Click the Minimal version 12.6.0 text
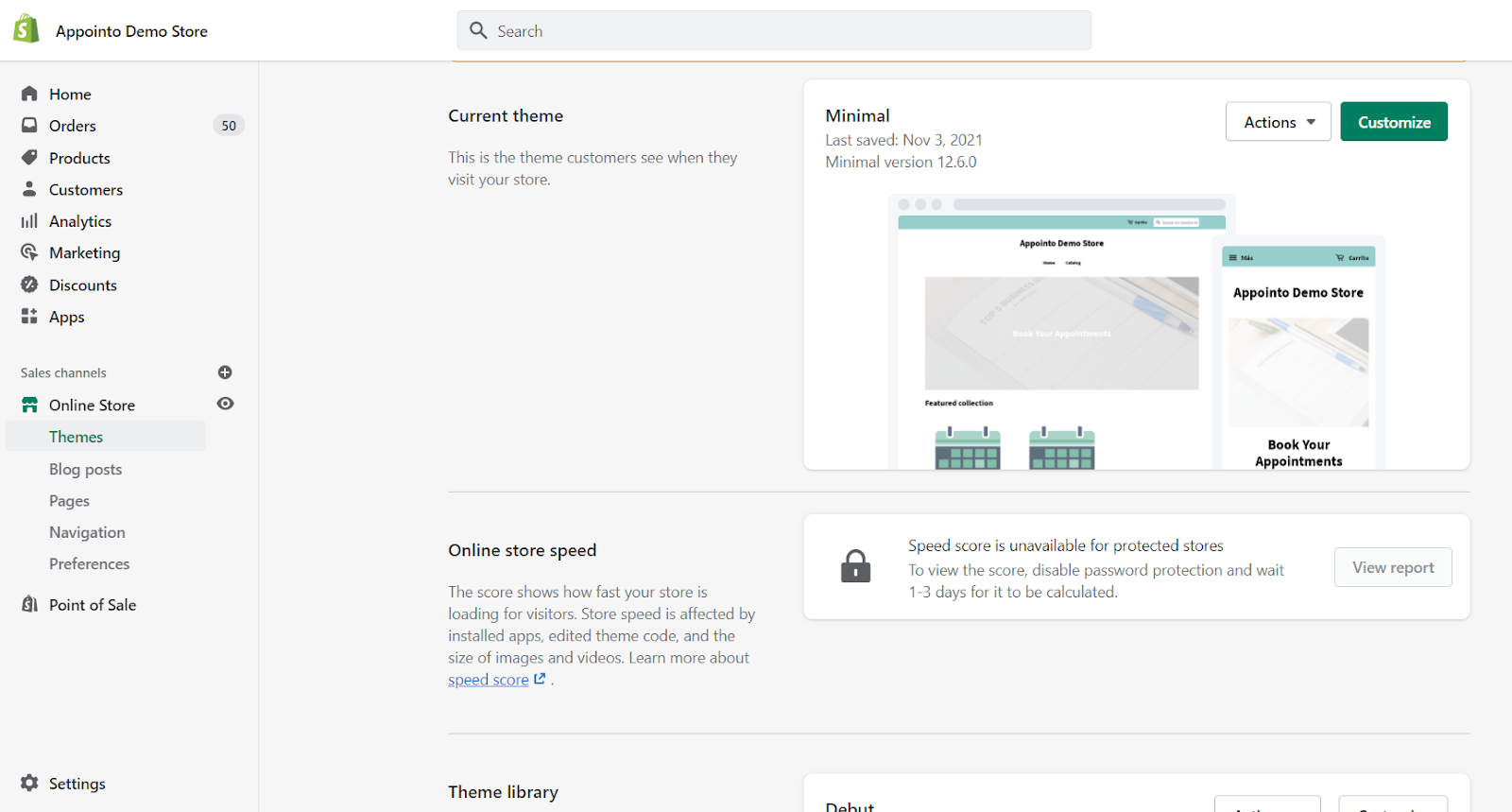The image size is (1512, 812). (901, 162)
